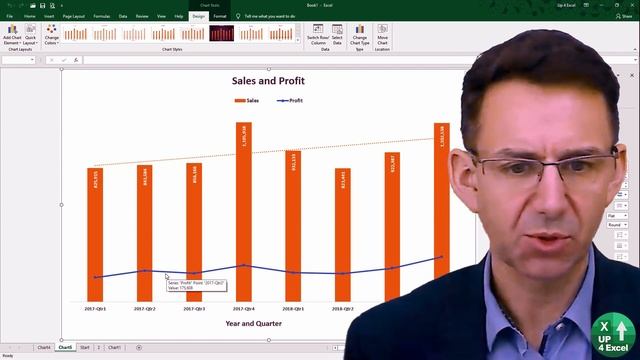Click the Redo arrow in Quick Access toolbar
The width and height of the screenshot is (640, 360).
coord(21,5)
